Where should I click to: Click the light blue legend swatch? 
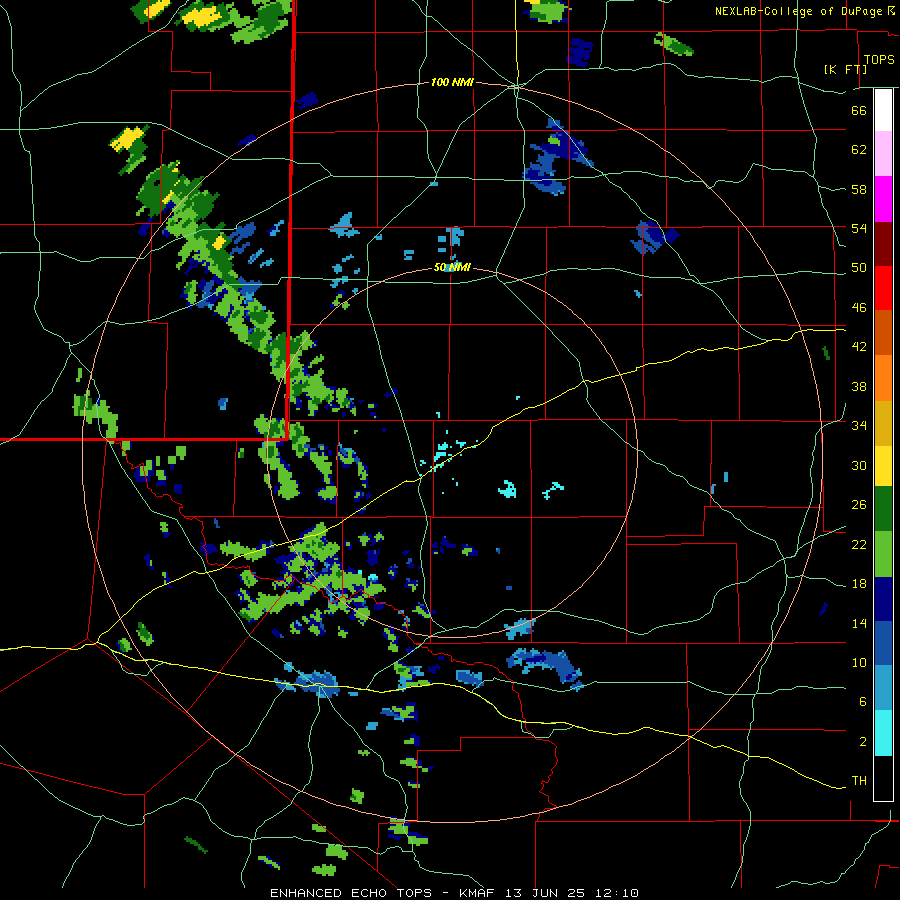pos(883,689)
